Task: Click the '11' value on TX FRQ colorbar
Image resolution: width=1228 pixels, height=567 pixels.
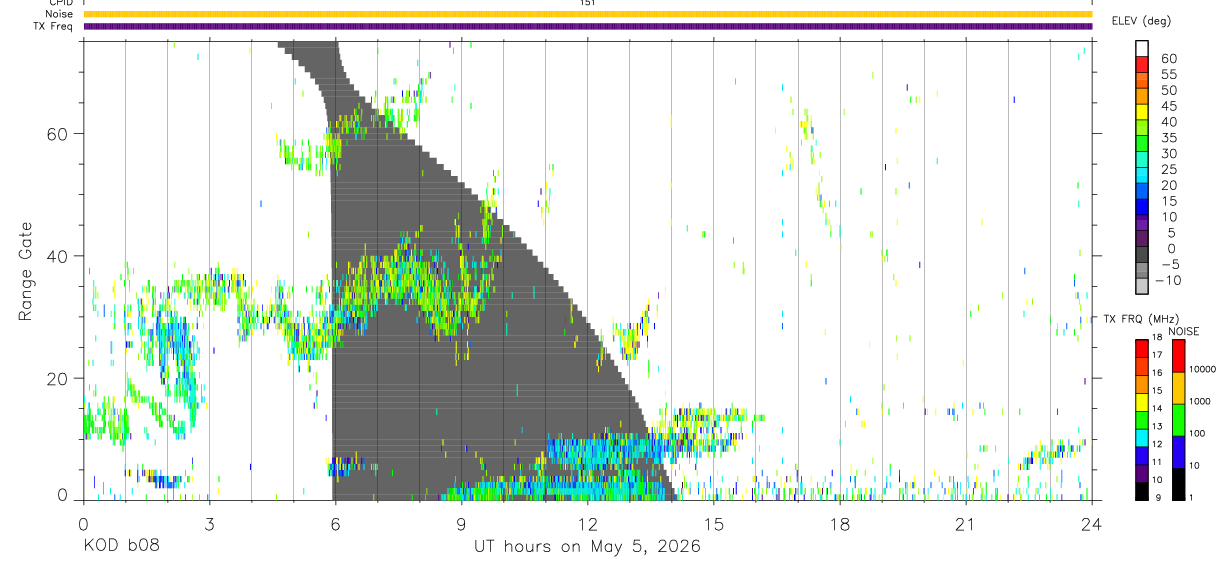Action: [x=1159, y=462]
